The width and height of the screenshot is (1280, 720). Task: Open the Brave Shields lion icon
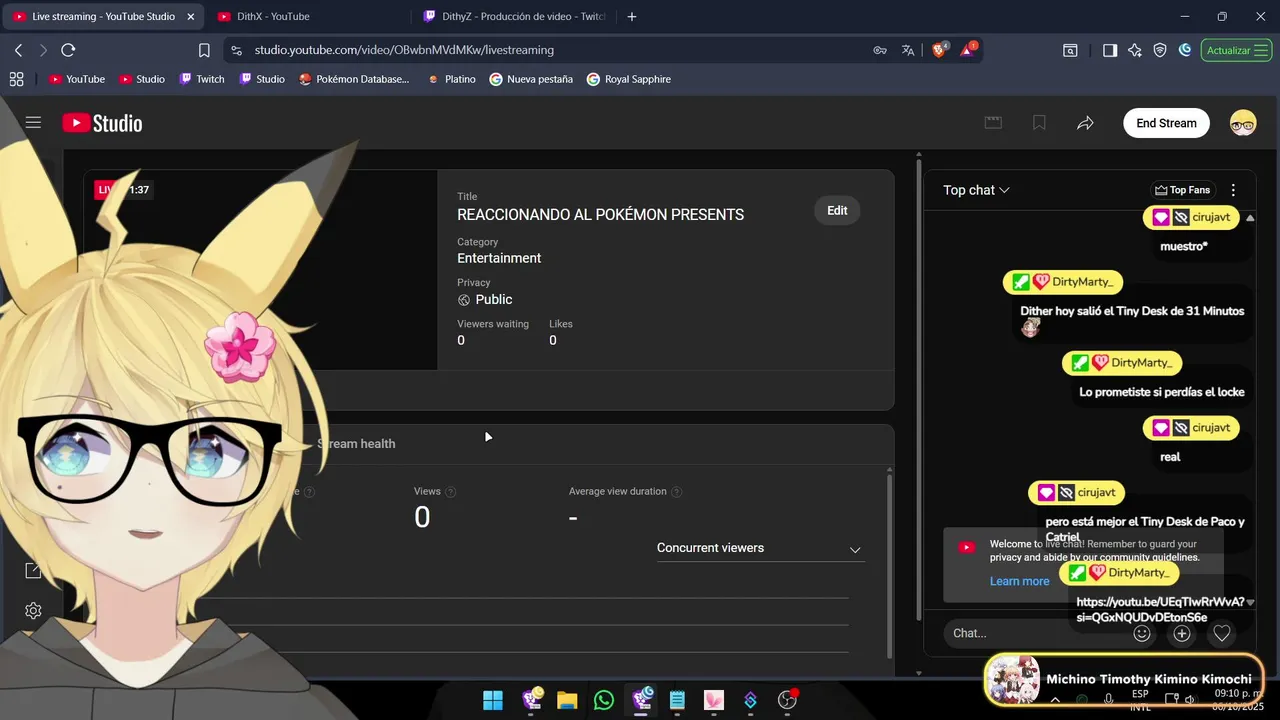click(939, 49)
